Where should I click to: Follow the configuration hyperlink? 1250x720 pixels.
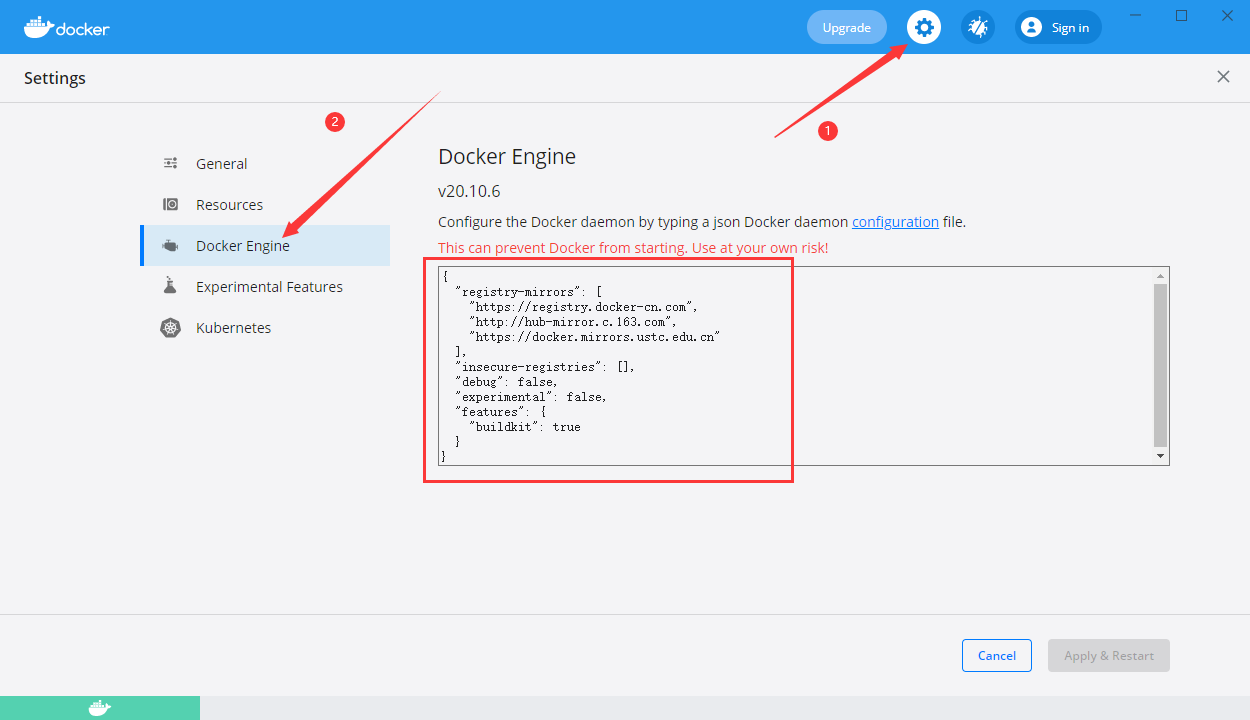(895, 222)
